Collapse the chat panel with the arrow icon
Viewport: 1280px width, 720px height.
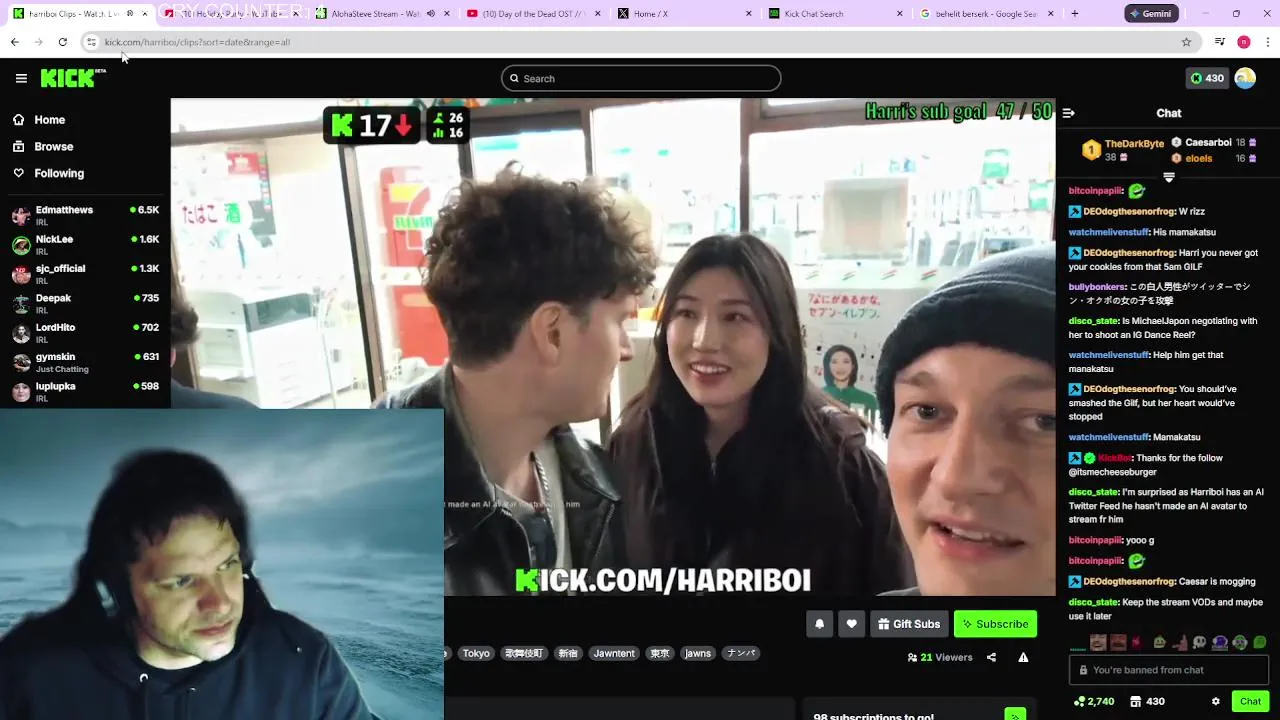point(1068,113)
